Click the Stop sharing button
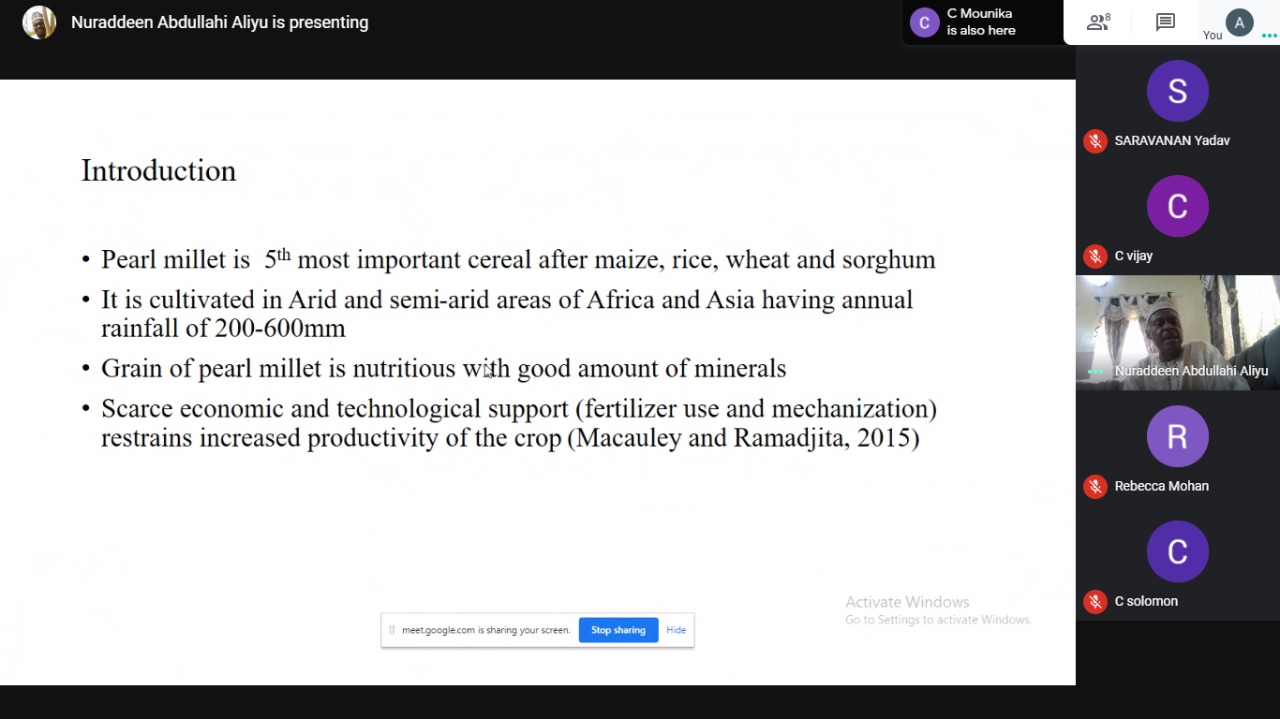Viewport: 1280px width, 719px height. point(618,630)
